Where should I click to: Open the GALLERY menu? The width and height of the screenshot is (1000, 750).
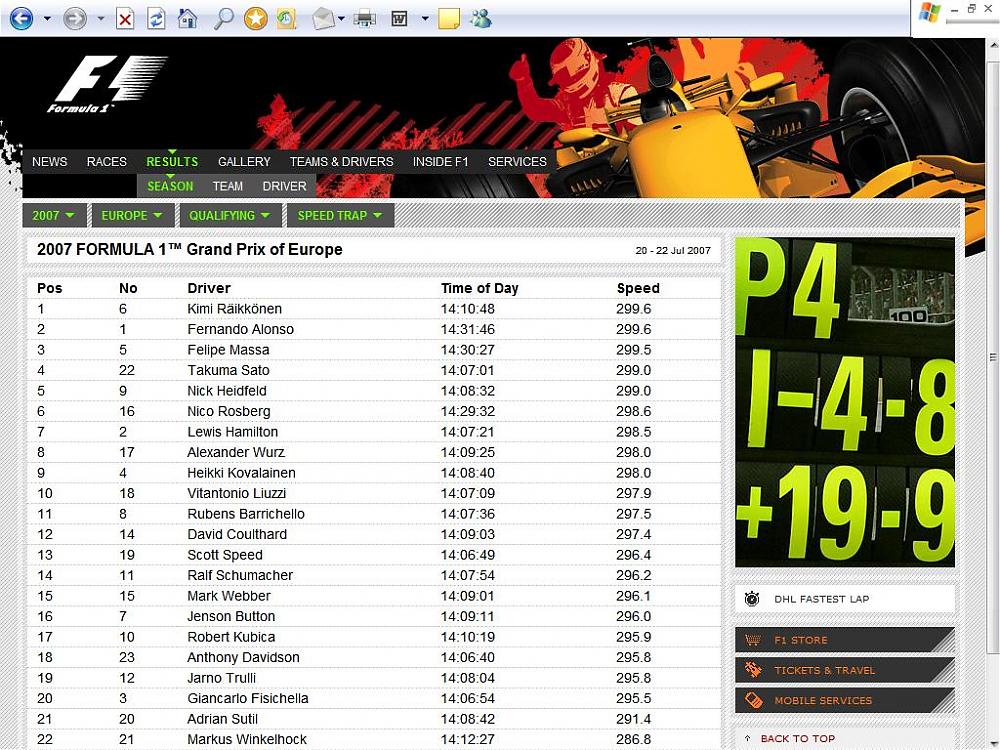pyautogui.click(x=244, y=162)
